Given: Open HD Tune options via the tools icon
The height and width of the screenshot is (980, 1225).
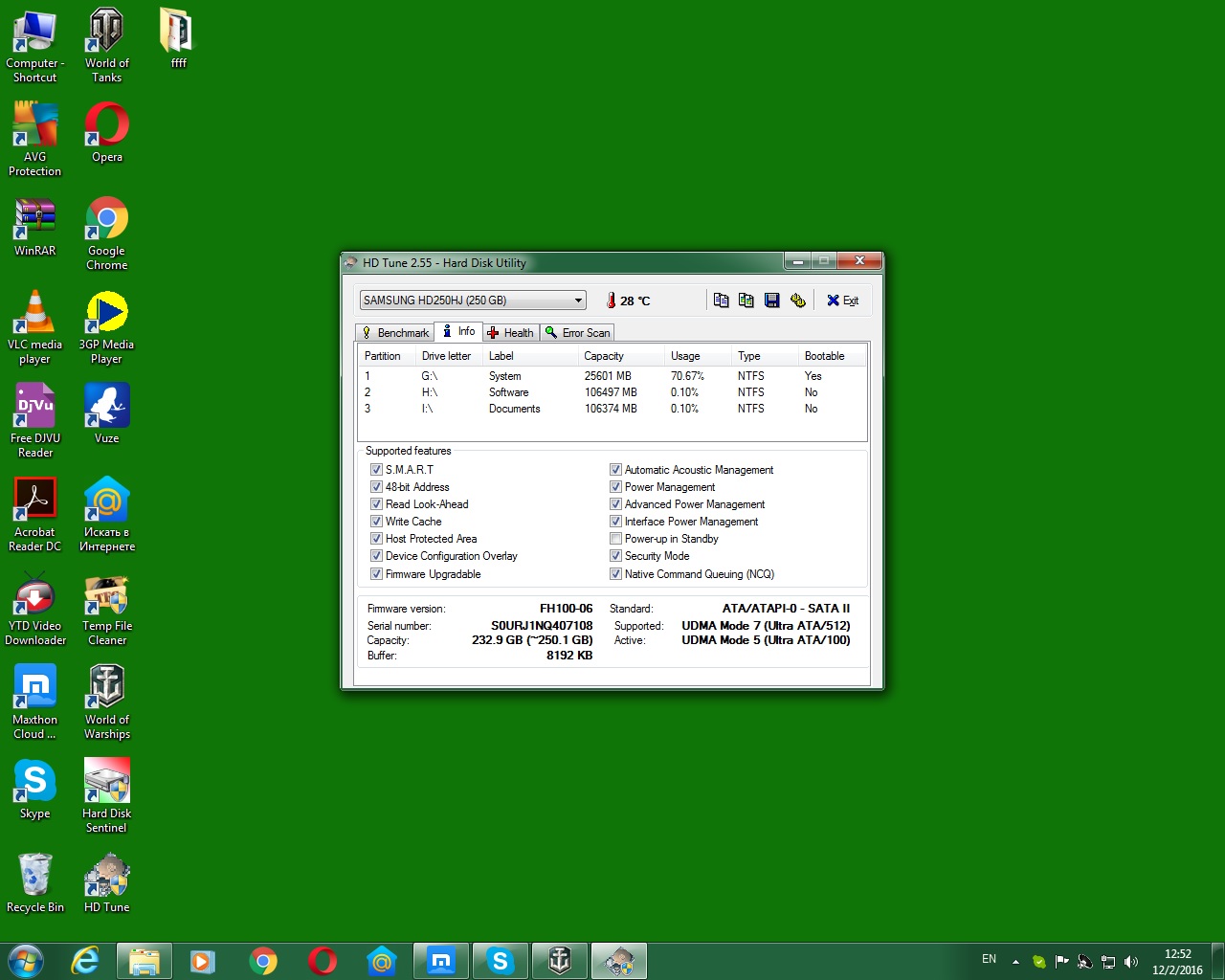Looking at the screenshot, I should [x=798, y=301].
